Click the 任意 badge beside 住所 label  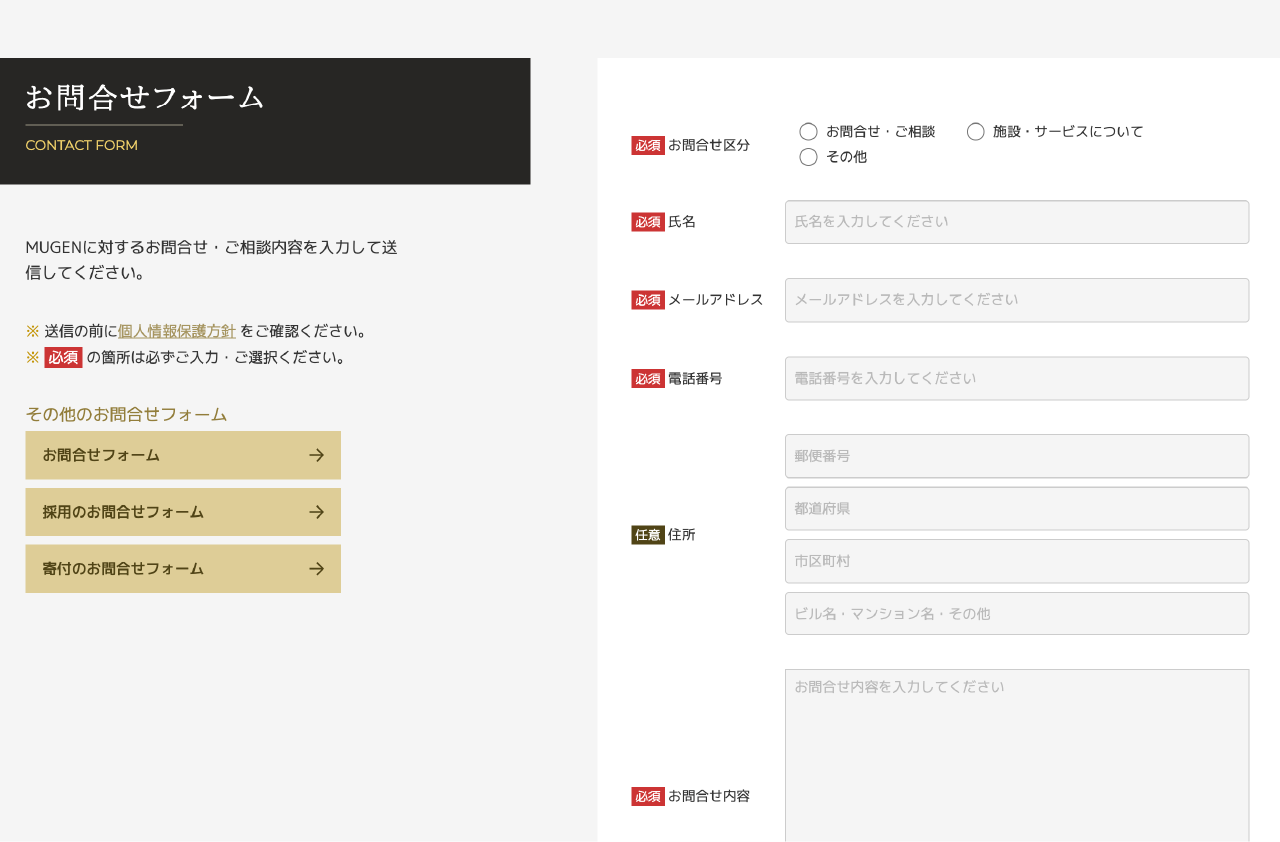pyautogui.click(x=648, y=535)
